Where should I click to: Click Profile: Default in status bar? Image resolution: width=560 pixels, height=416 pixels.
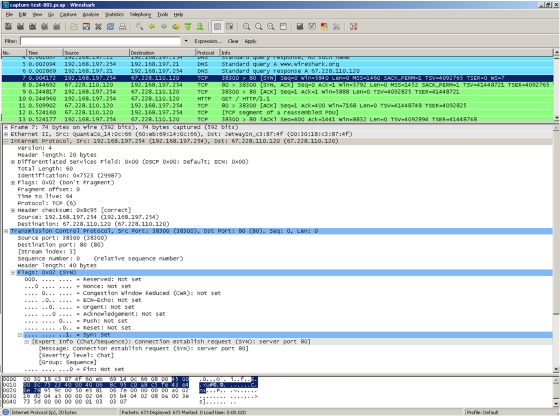(482, 412)
